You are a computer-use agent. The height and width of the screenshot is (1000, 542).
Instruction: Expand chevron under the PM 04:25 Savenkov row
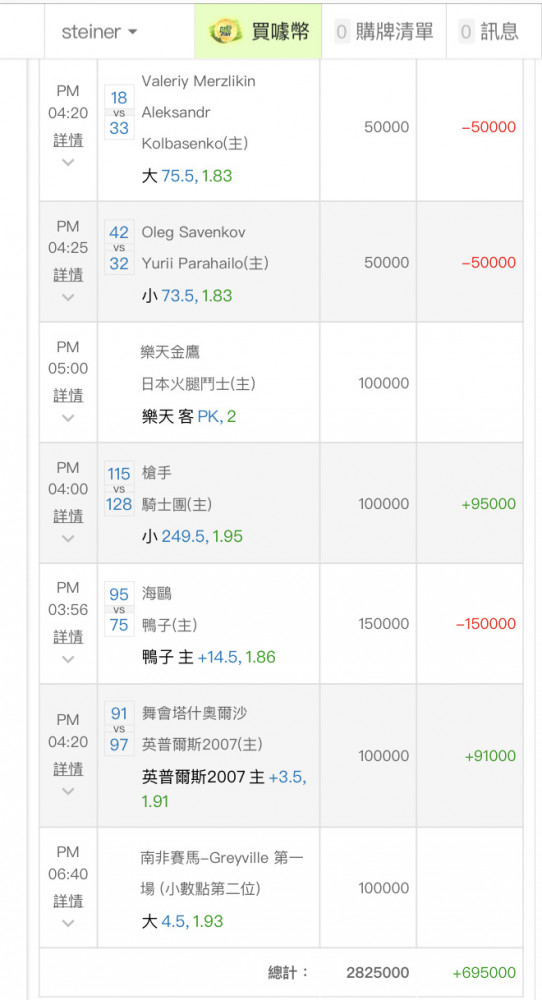pos(68,297)
